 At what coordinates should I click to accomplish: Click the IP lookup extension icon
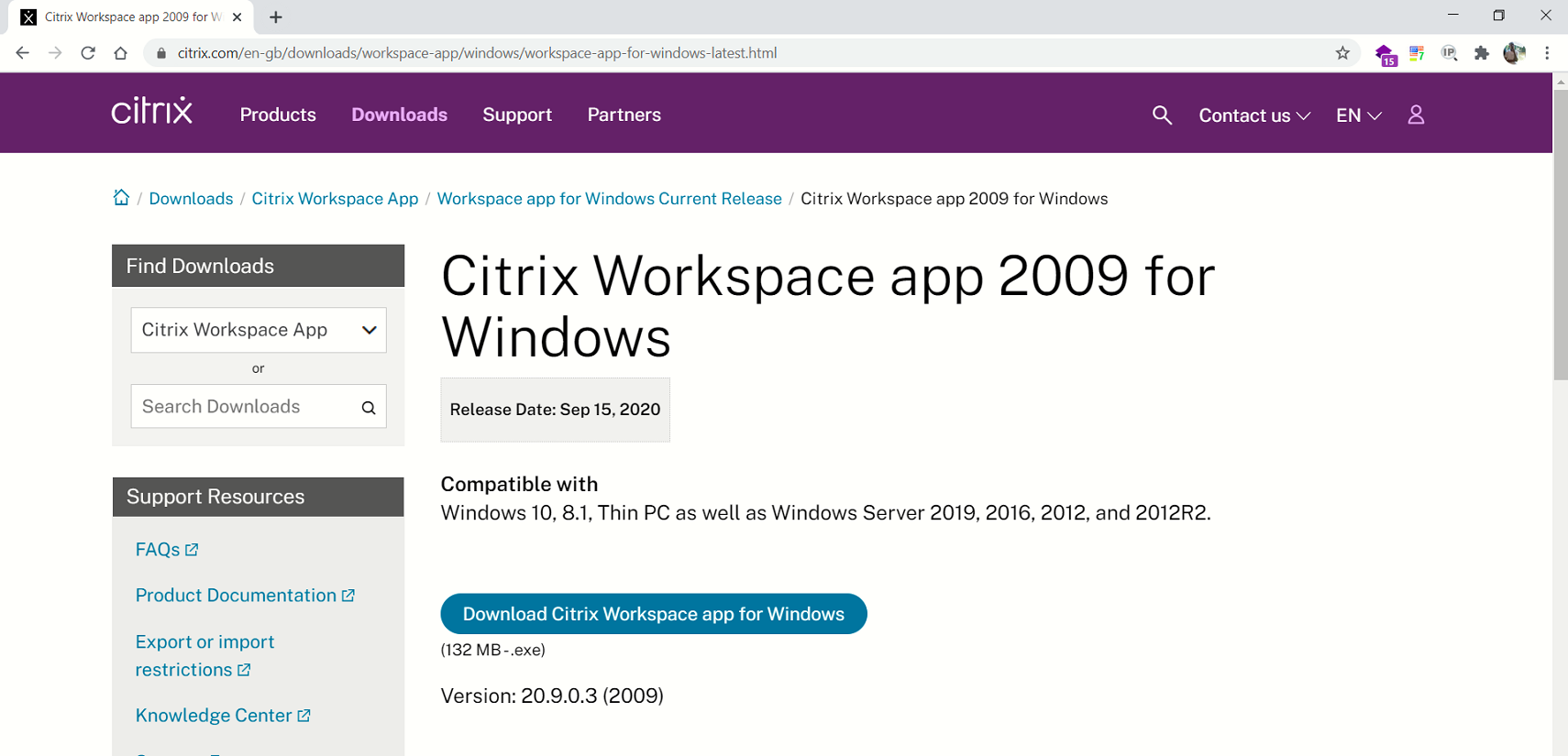click(1449, 53)
